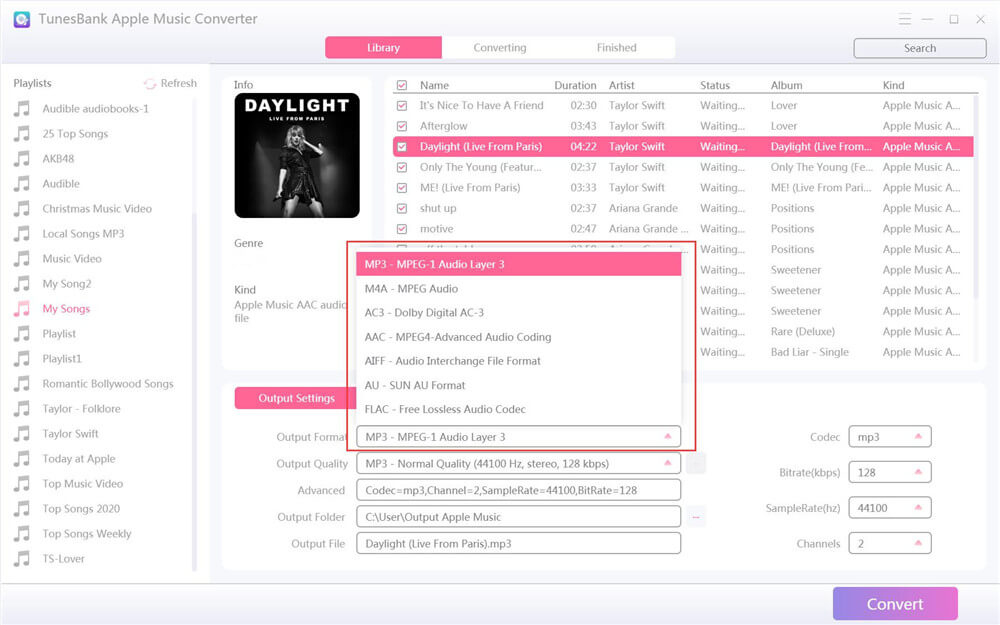Open the SampleRate 44100 dropdown

(x=890, y=508)
